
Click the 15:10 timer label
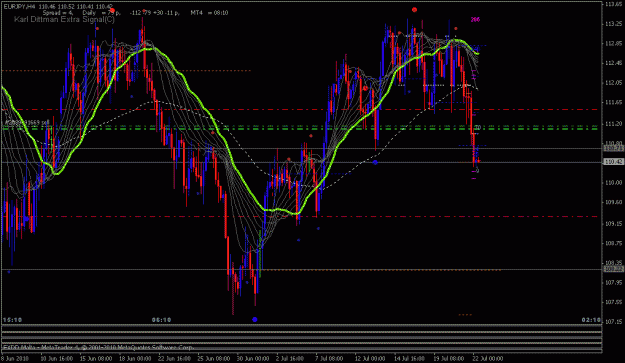[12, 320]
